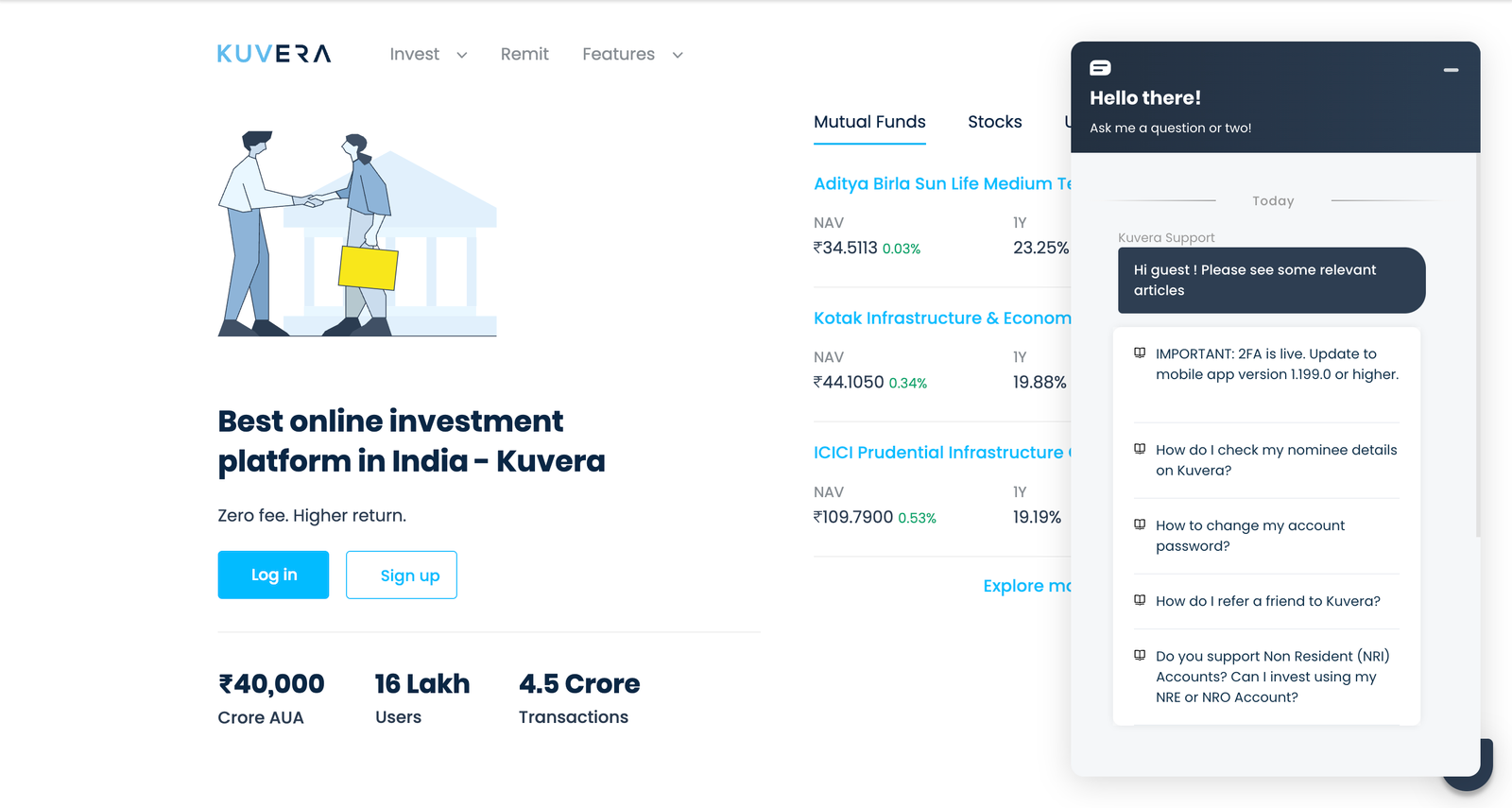1512x808 pixels.
Task: Expand the Invest menu chevron
Action: pos(462,55)
